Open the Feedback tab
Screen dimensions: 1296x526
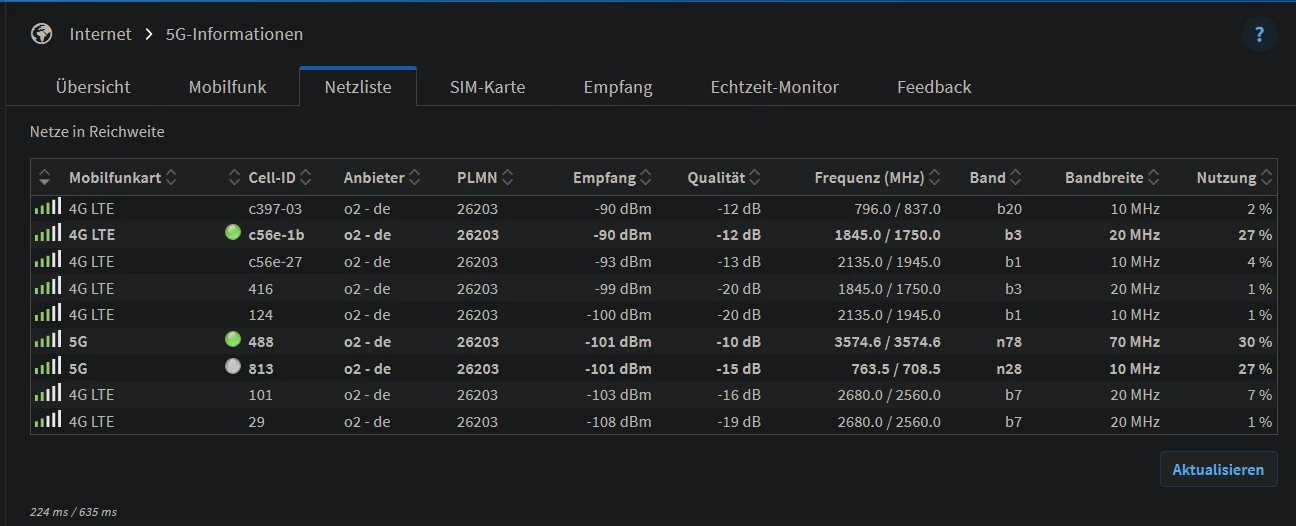tap(934, 87)
